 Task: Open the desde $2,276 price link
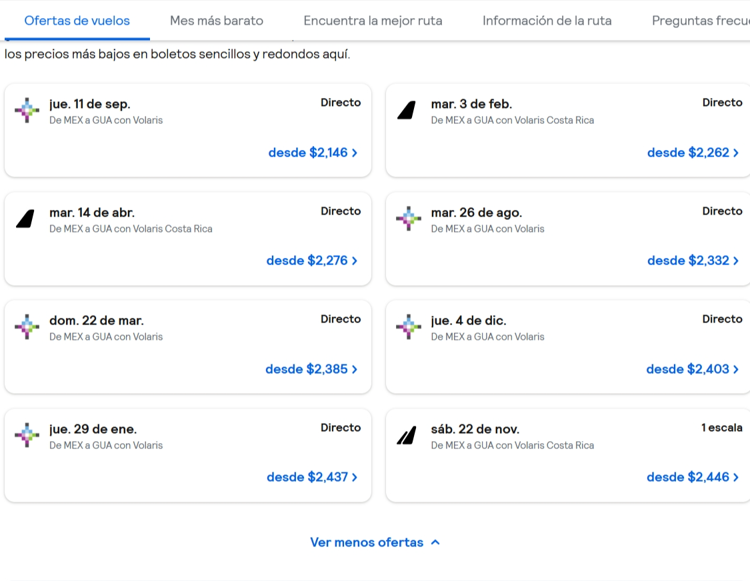(x=312, y=261)
